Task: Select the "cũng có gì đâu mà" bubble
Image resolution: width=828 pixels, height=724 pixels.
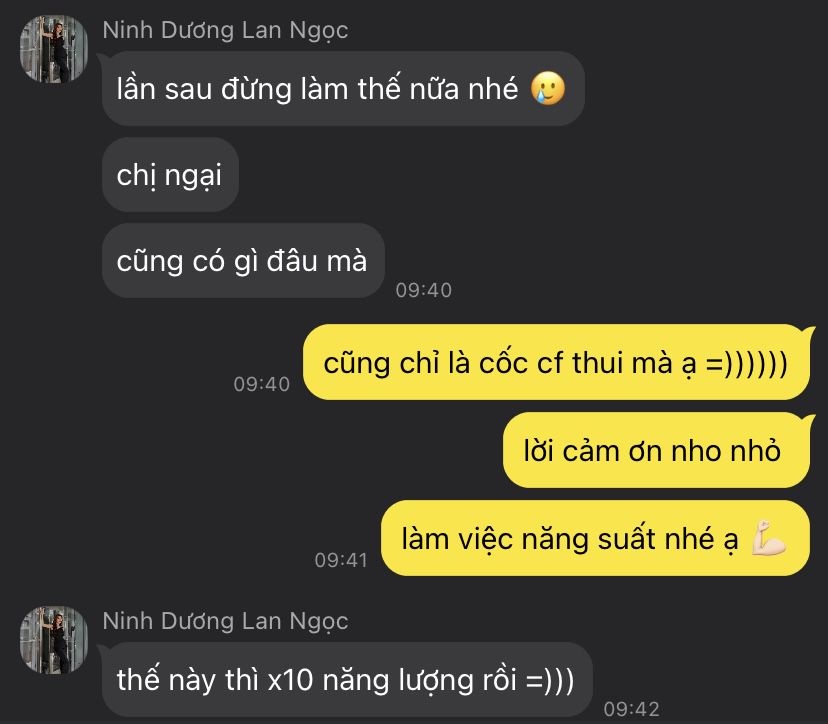Action: click(243, 261)
